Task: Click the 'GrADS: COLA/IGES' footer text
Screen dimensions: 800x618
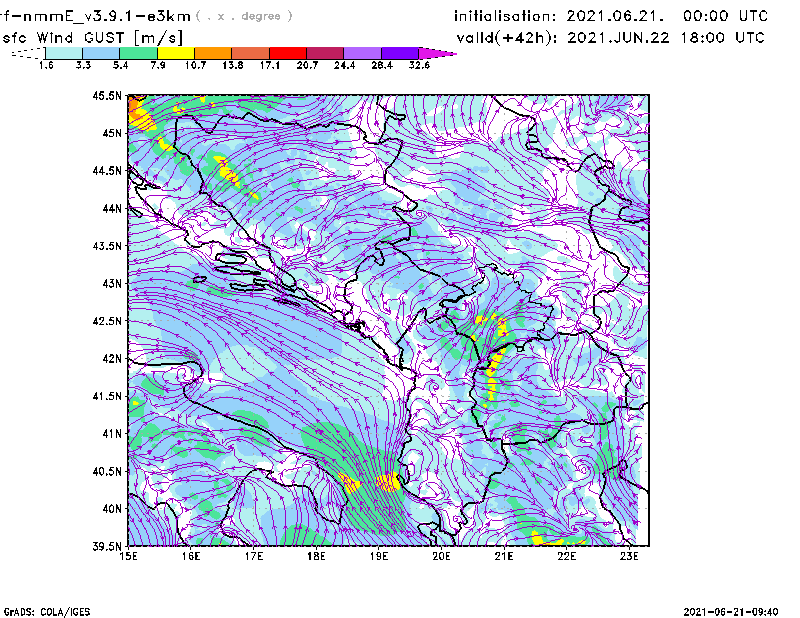Action: 47,612
